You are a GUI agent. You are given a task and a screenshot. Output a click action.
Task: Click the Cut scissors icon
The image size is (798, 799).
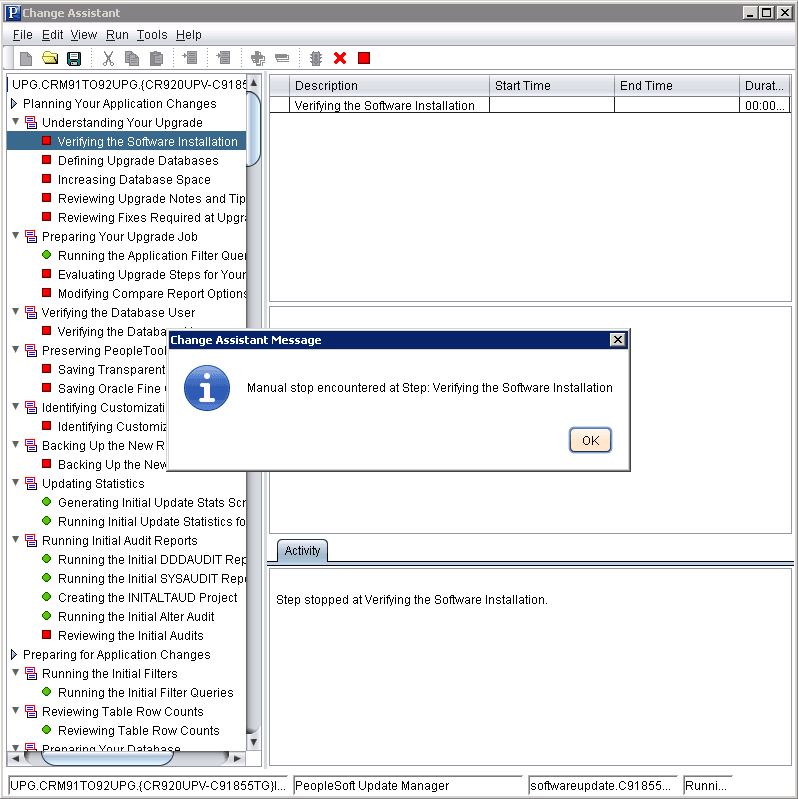point(108,59)
